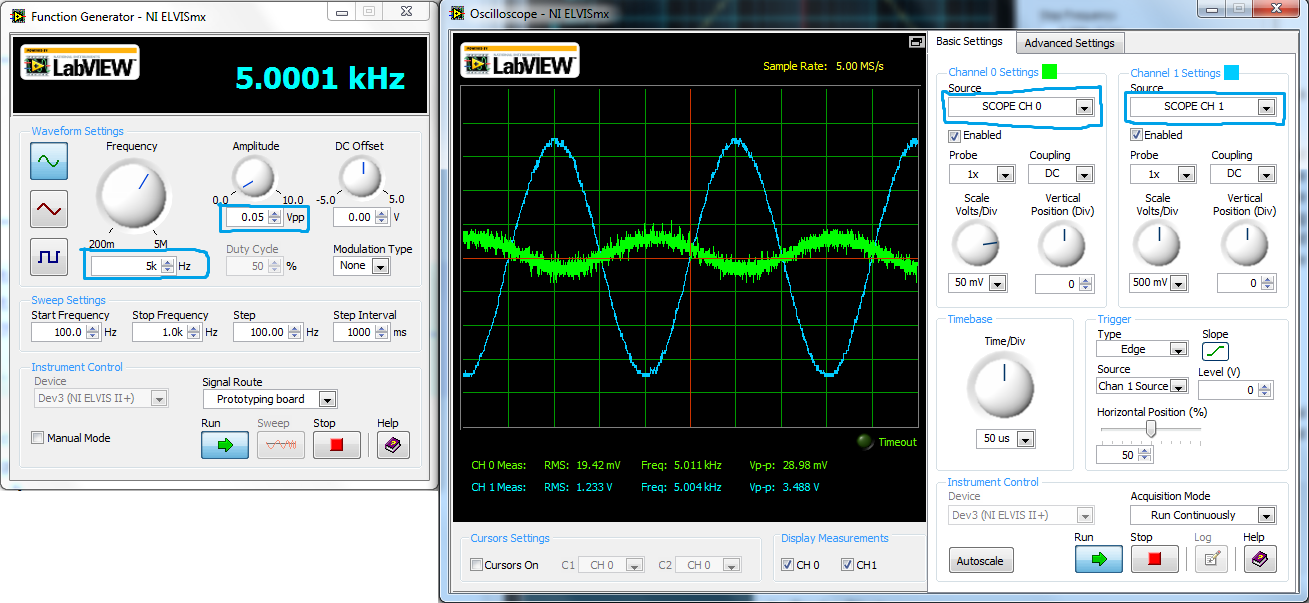Viewport: 1309px width, 603px height.
Task: Click the Start Frequency 100.0 field
Action: (58, 332)
